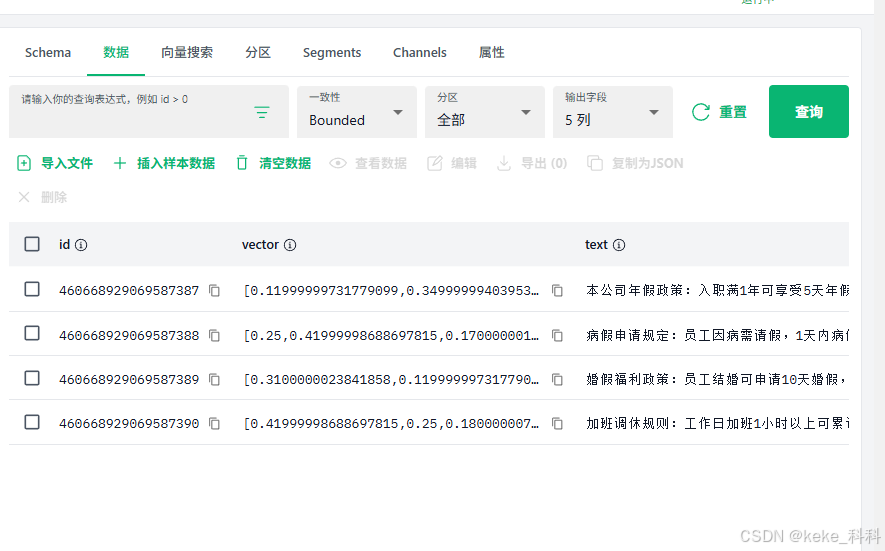
Task: Show info for the id column
Action: tap(81, 245)
